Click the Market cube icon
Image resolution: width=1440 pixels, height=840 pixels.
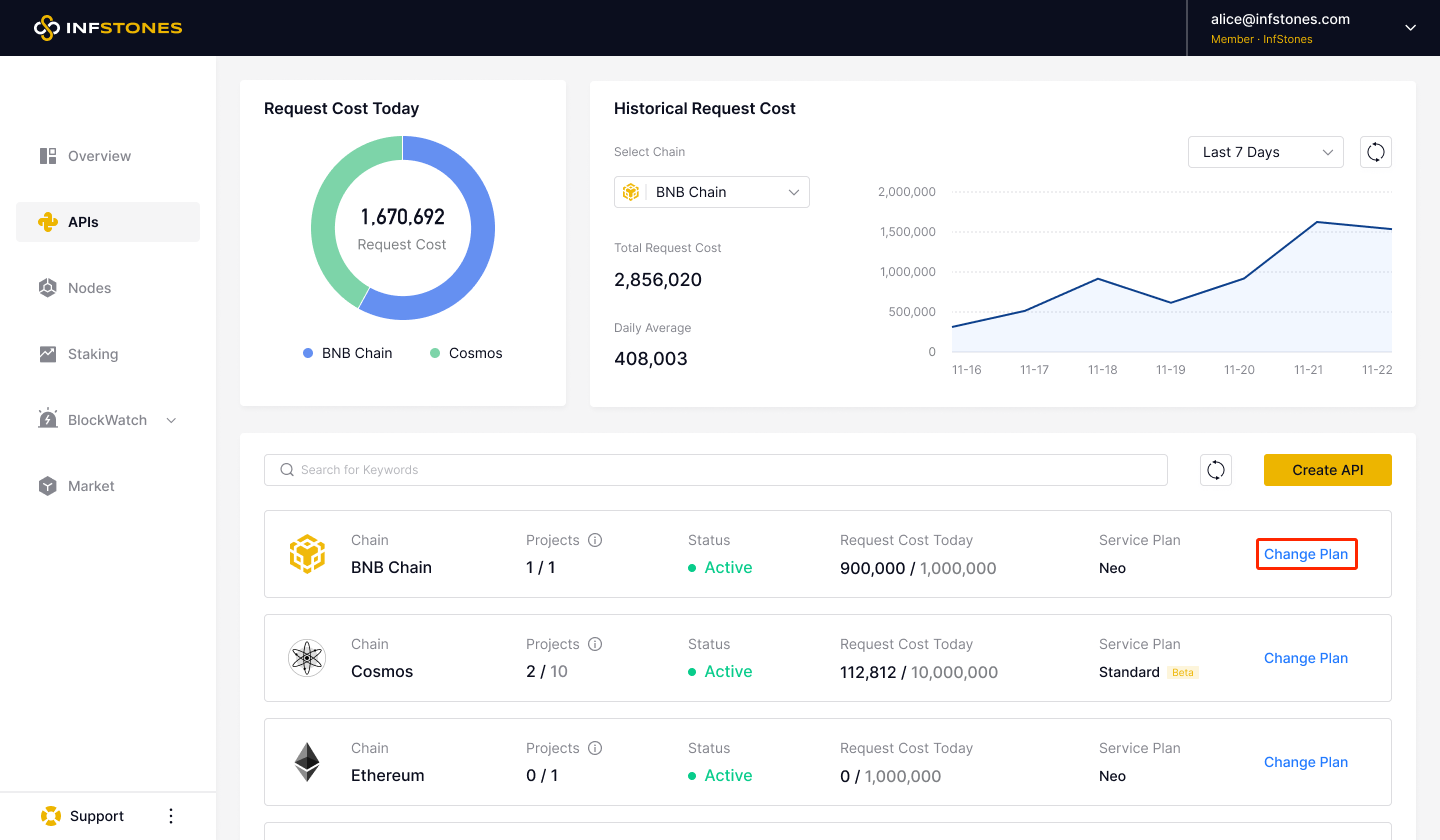coord(48,486)
